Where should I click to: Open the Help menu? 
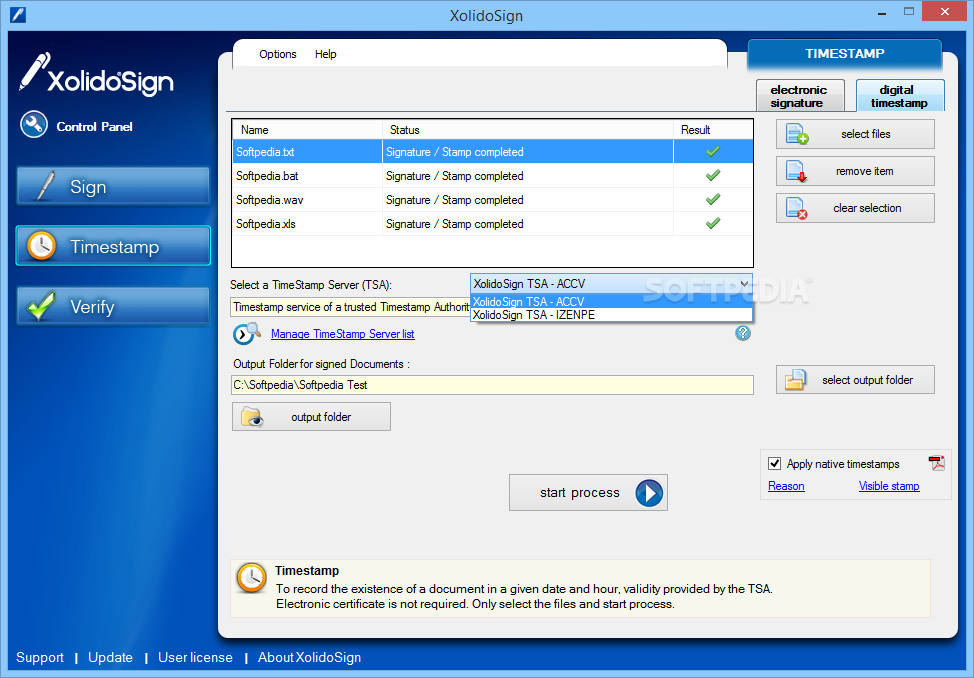coord(325,54)
